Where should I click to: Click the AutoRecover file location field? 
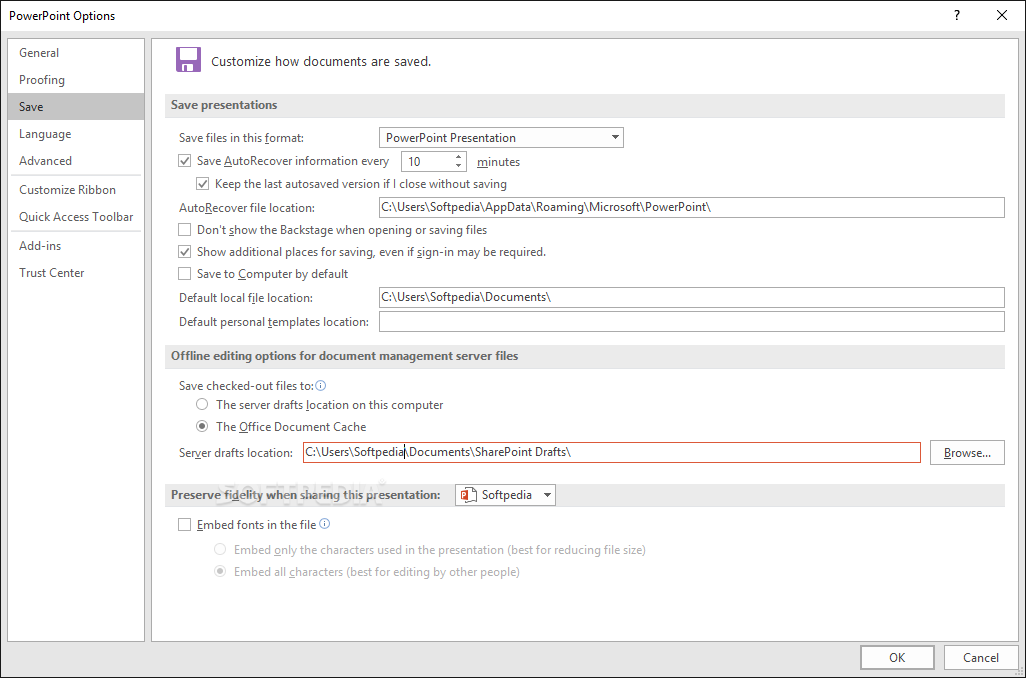692,207
